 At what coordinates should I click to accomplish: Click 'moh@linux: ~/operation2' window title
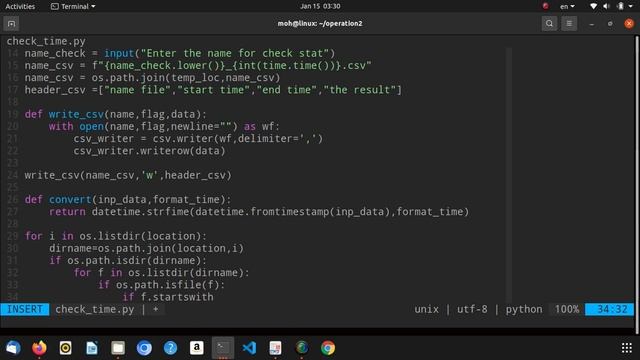click(320, 23)
